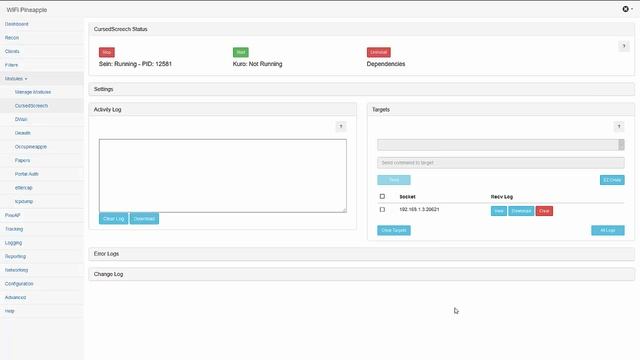Tick checkbox for socket 192.168.1.3
Viewport: 640px width, 360px height.
click(x=382, y=209)
